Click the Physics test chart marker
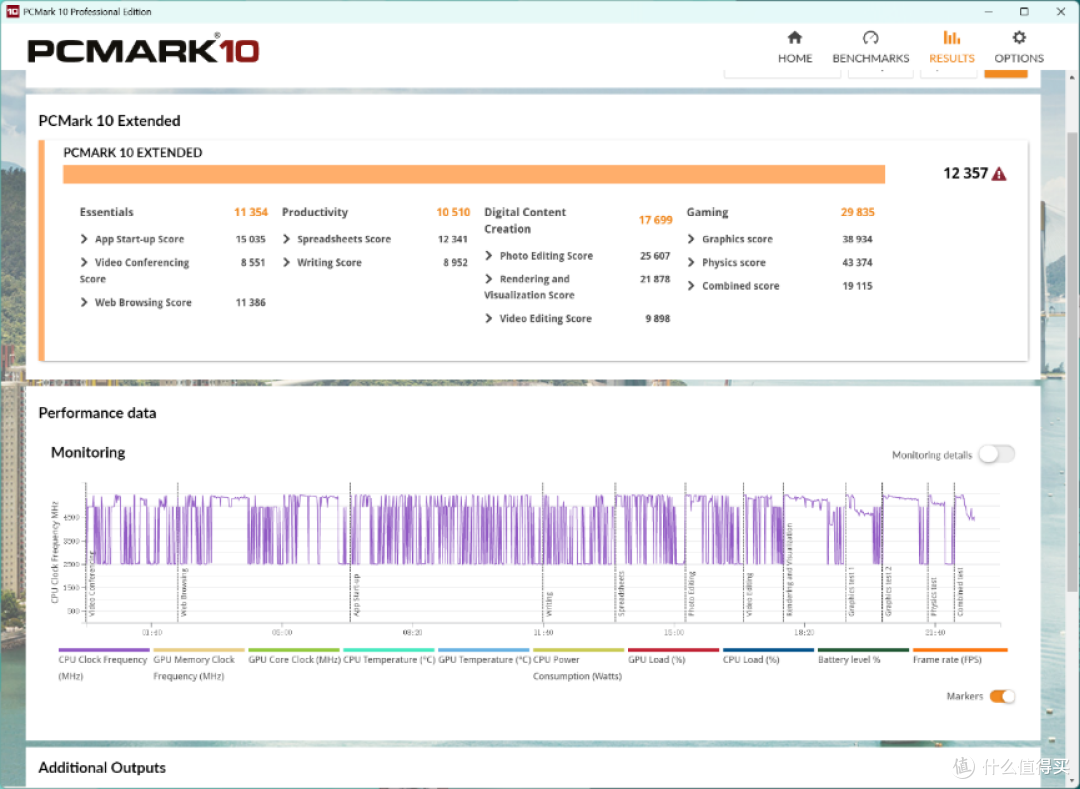 point(934,596)
